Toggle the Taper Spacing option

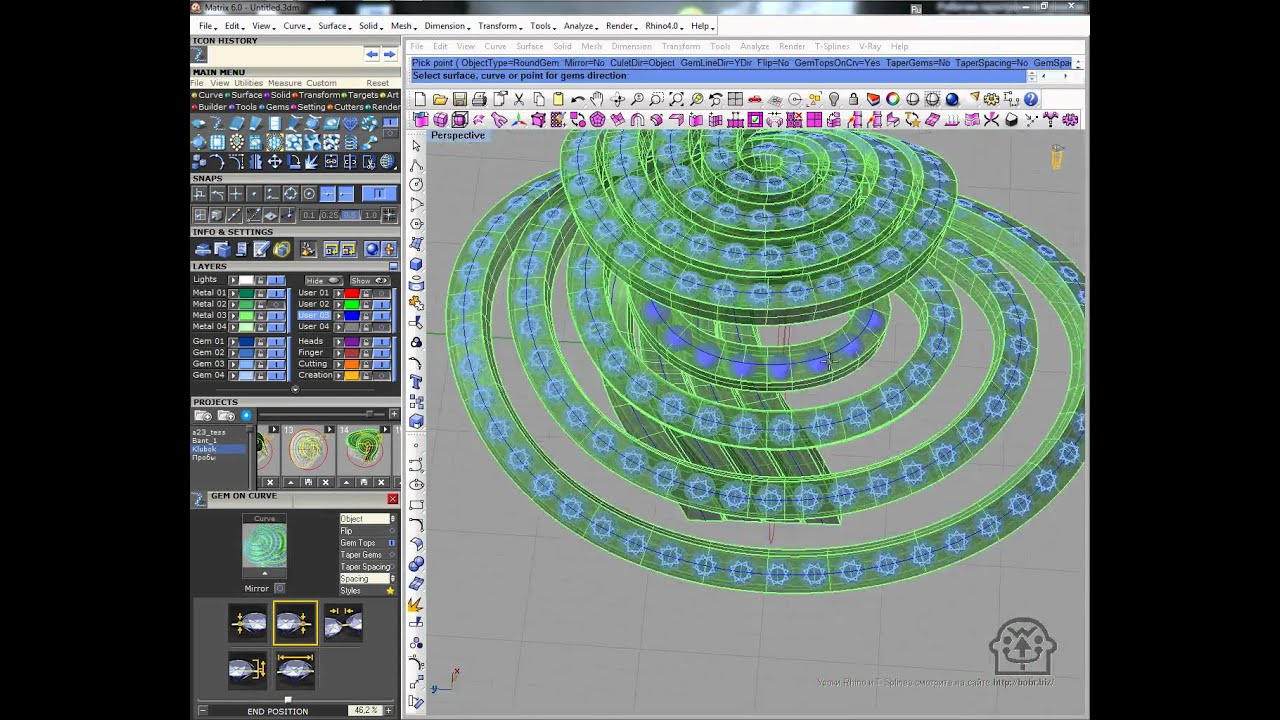[x=392, y=567]
